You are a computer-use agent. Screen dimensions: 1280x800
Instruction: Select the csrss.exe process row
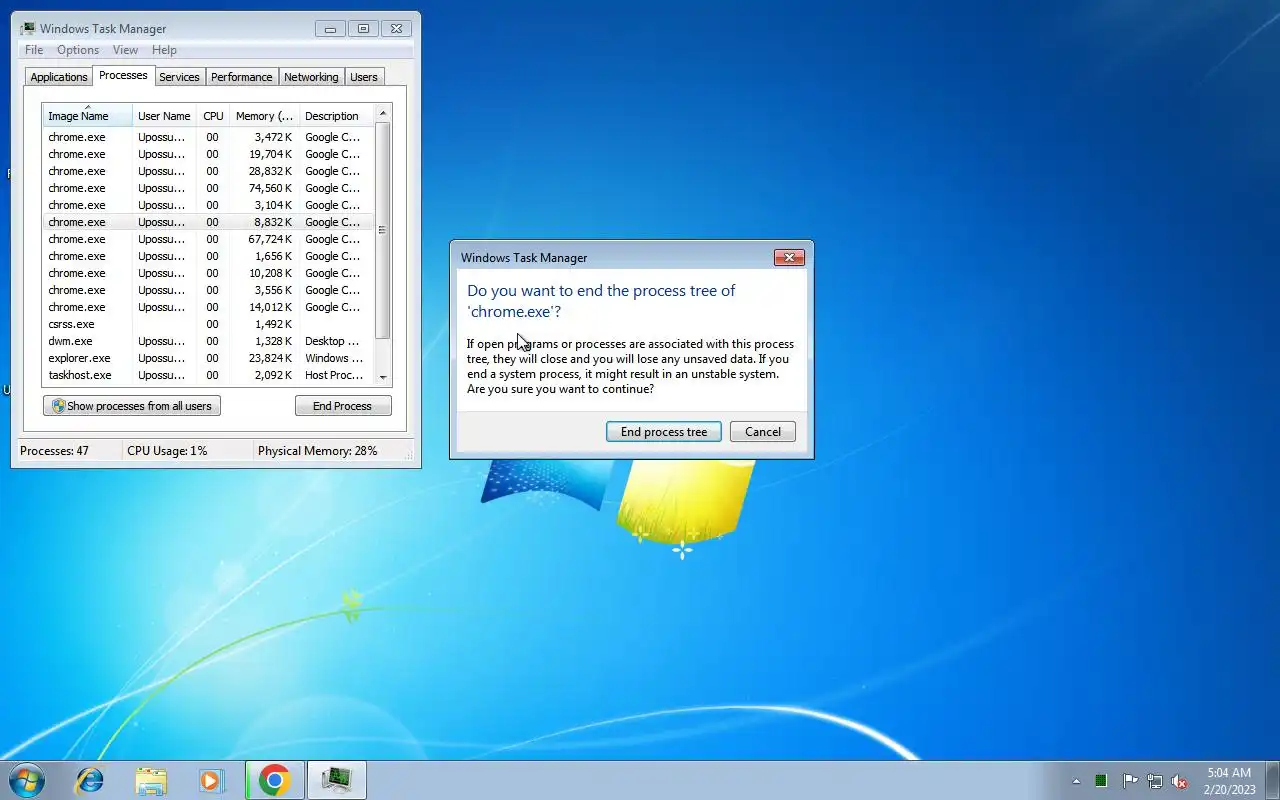(x=208, y=324)
